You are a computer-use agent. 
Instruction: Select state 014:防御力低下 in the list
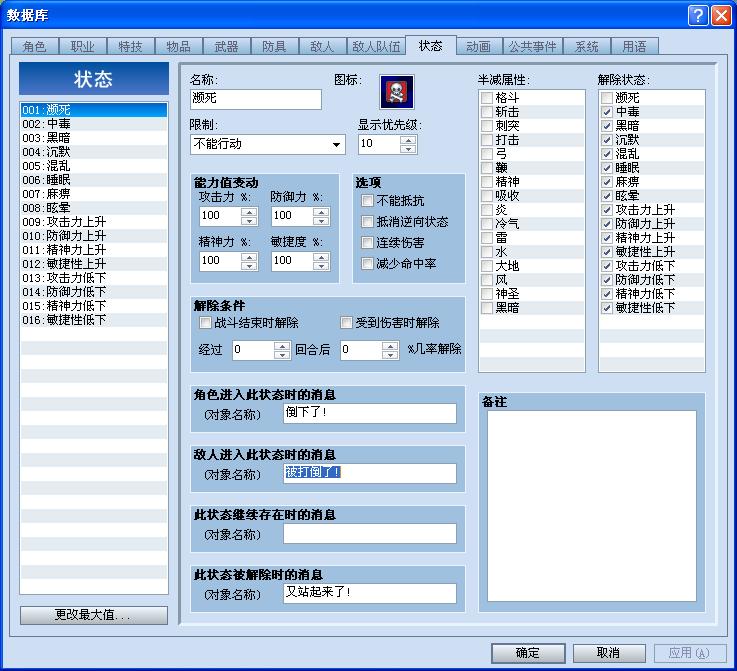94,292
